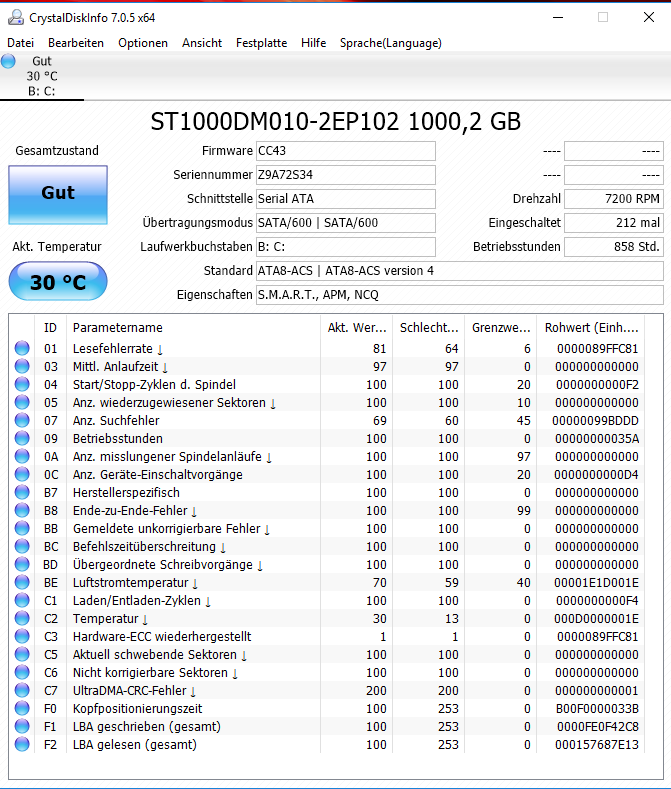Click raw value 00001E1D001E
Viewport: 671px width, 789px height.
point(597,583)
